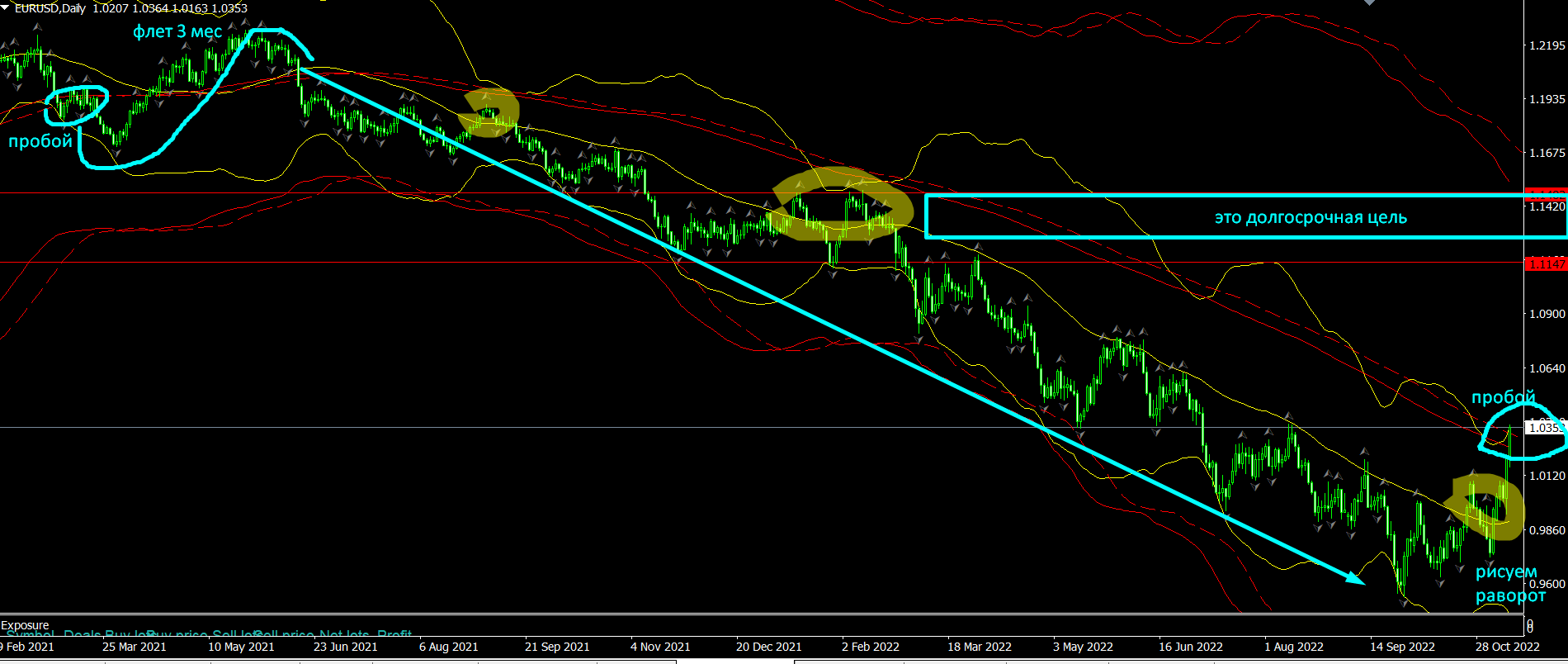Click the current price tag 1.0353
1568x664 pixels.
pyautogui.click(x=1547, y=427)
